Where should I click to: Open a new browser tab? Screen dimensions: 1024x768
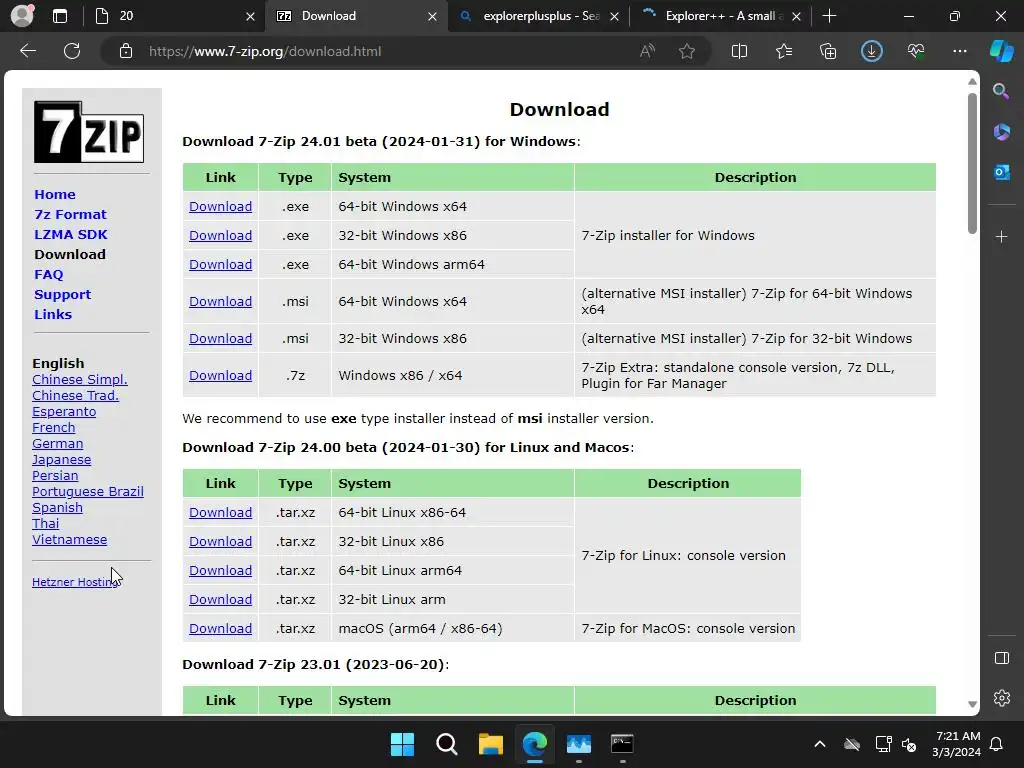[829, 16]
